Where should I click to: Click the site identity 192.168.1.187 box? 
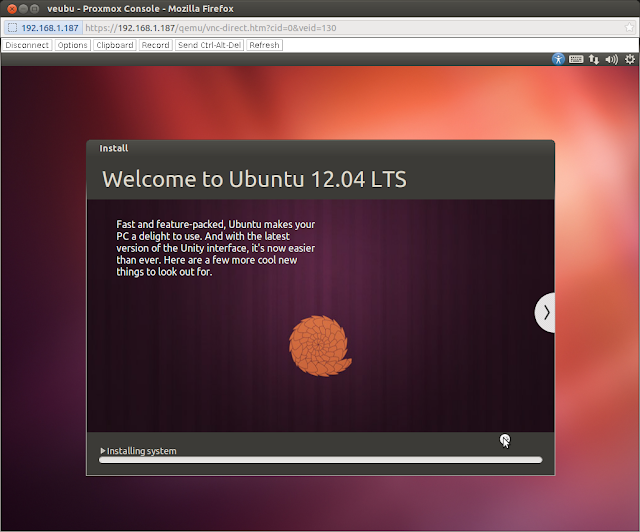43,28
